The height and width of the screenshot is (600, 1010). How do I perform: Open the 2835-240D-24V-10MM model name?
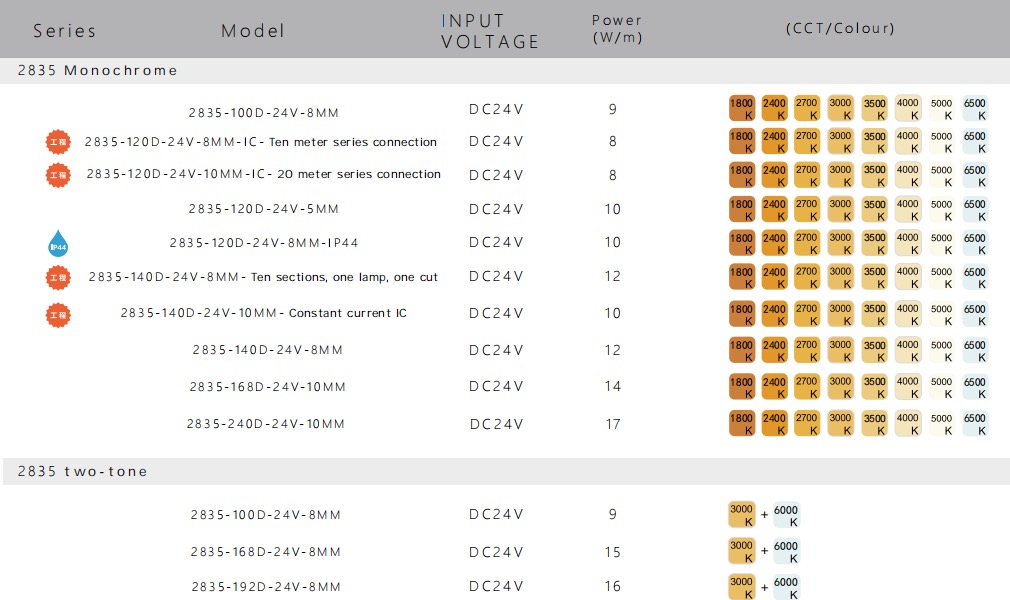point(266,424)
